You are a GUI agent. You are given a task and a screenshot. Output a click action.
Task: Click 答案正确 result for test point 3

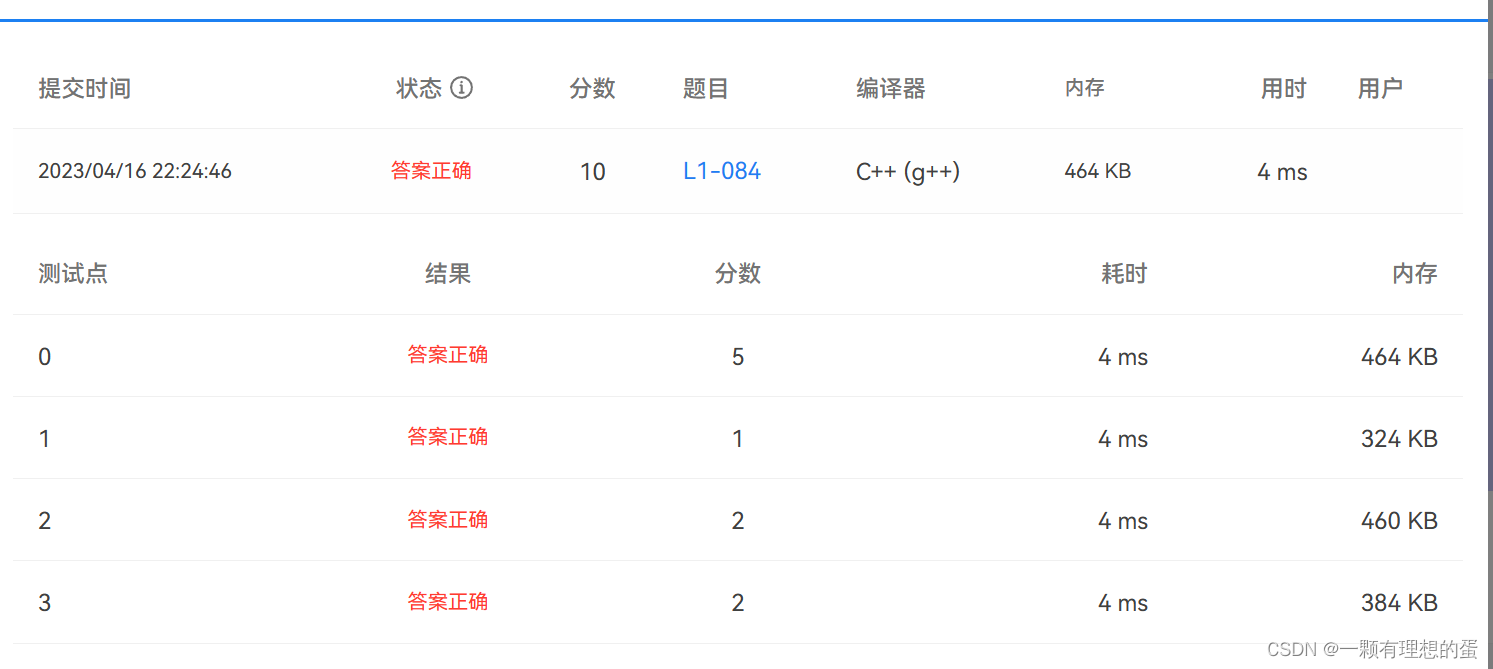click(447, 601)
